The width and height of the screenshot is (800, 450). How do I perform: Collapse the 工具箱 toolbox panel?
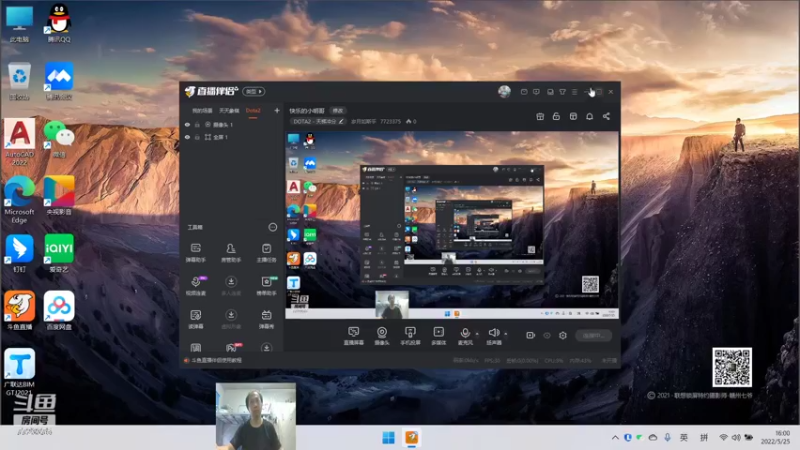pos(272,227)
